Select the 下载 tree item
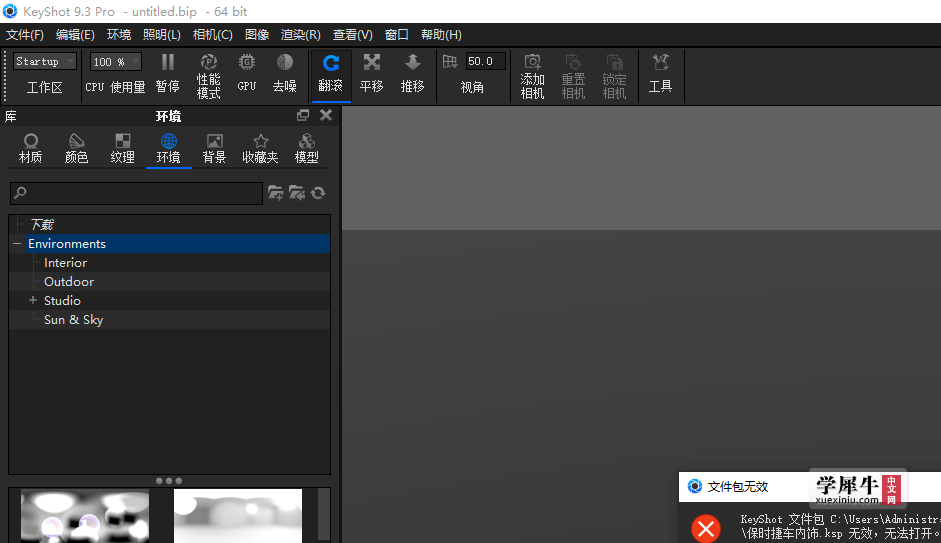Screen dimensions: 941x543 pyautogui.click(x=43, y=224)
